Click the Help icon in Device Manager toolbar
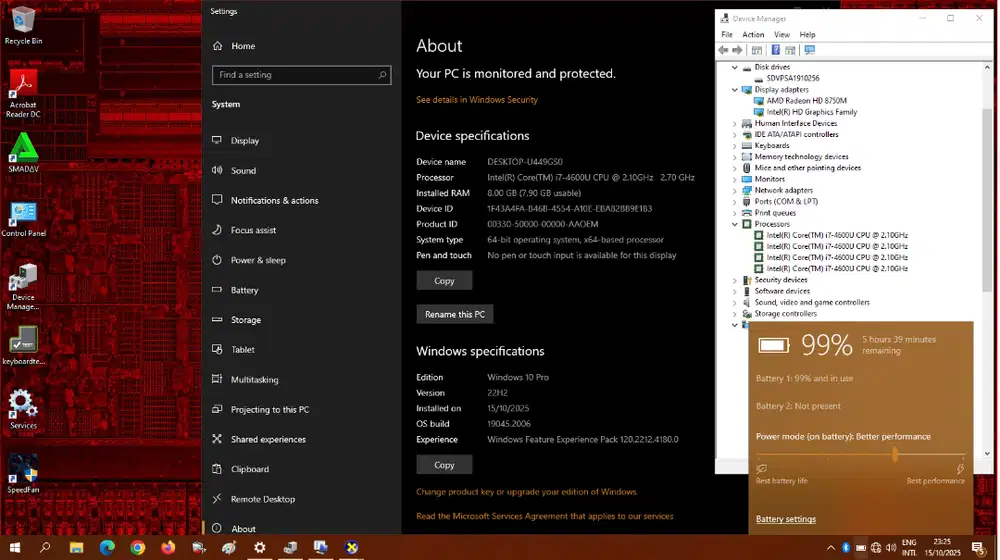 pos(775,50)
